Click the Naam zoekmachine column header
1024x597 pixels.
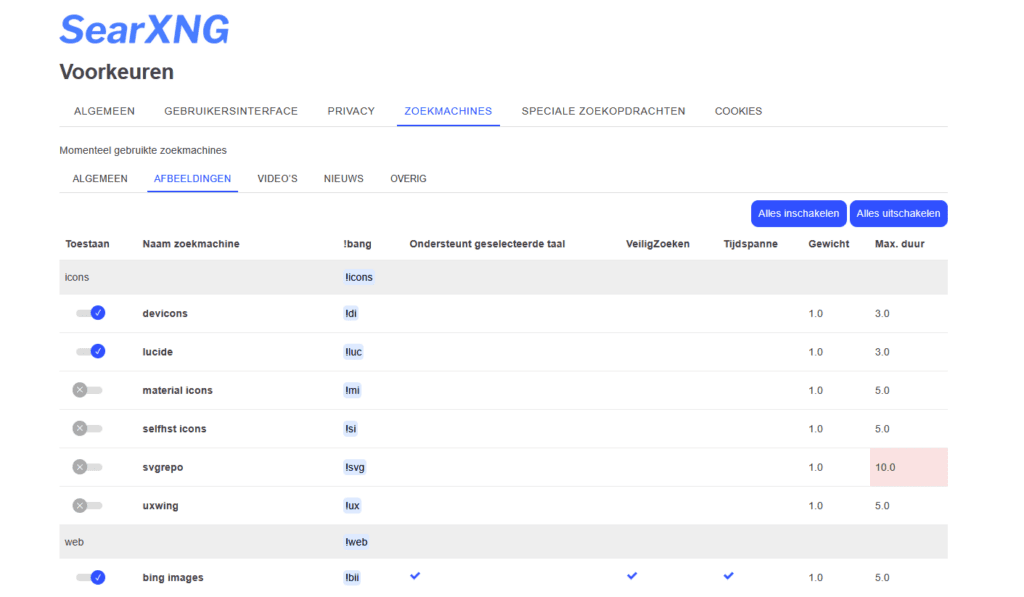click(x=191, y=244)
